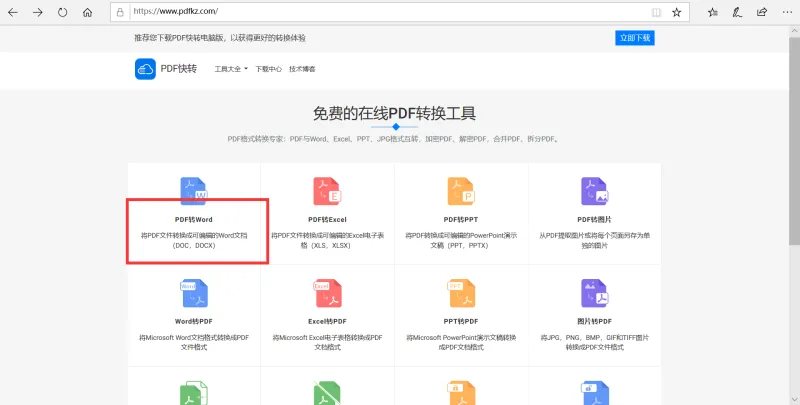Open the Excel转PDF title link
800x405 pixels.
(x=327, y=322)
